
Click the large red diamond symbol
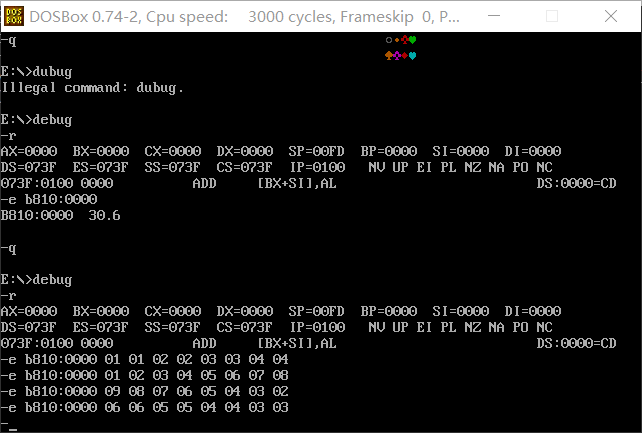coord(405,56)
